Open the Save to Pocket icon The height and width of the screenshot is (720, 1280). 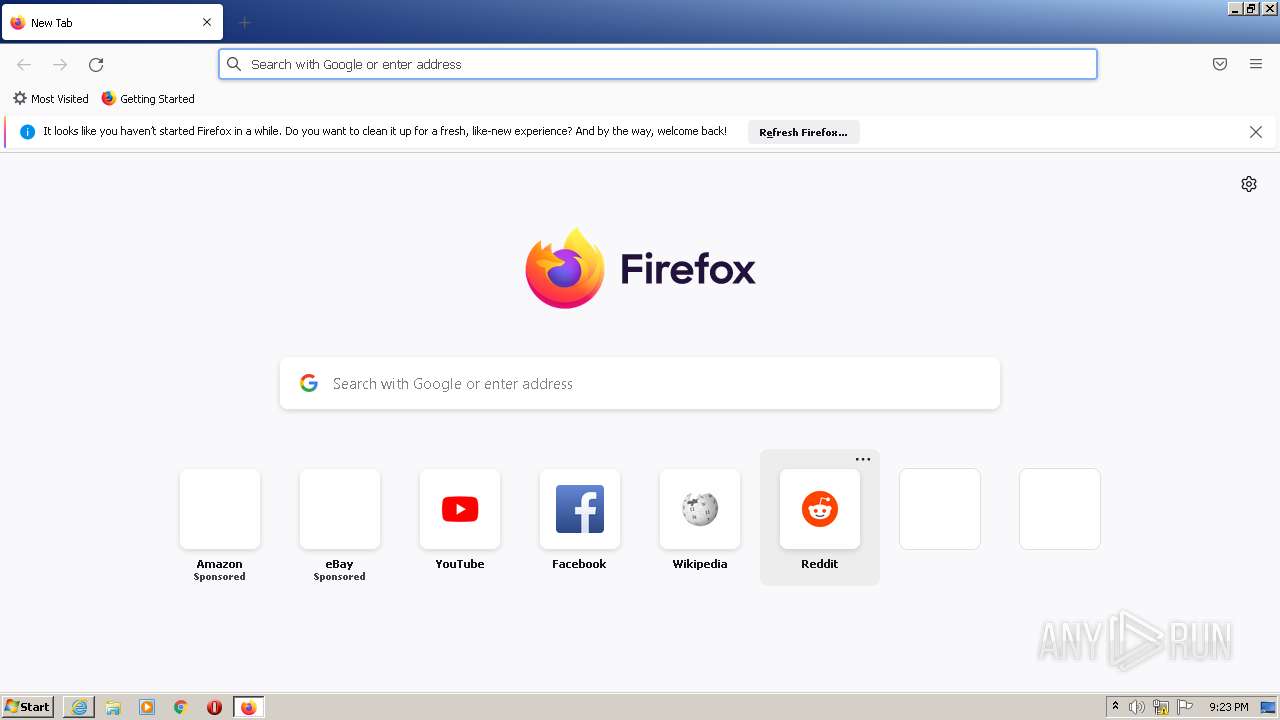(x=1220, y=64)
